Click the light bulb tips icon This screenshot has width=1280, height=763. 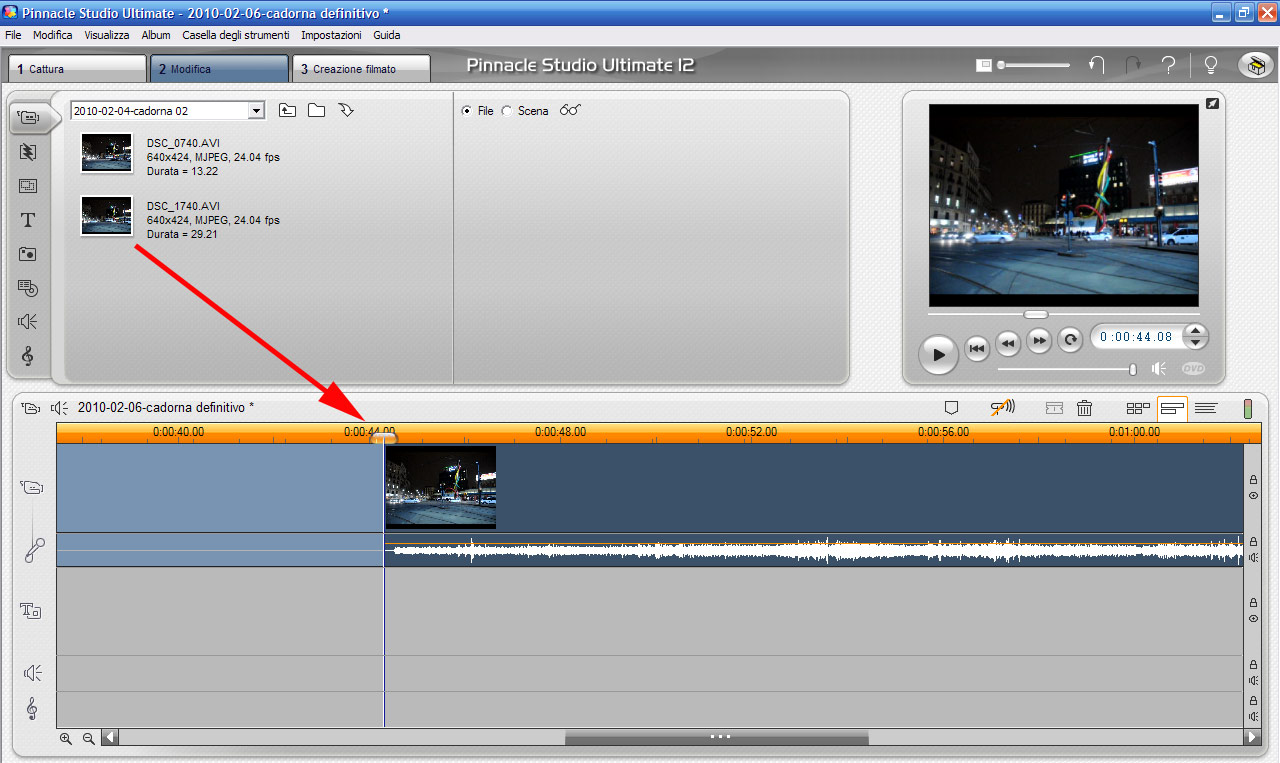point(1211,66)
